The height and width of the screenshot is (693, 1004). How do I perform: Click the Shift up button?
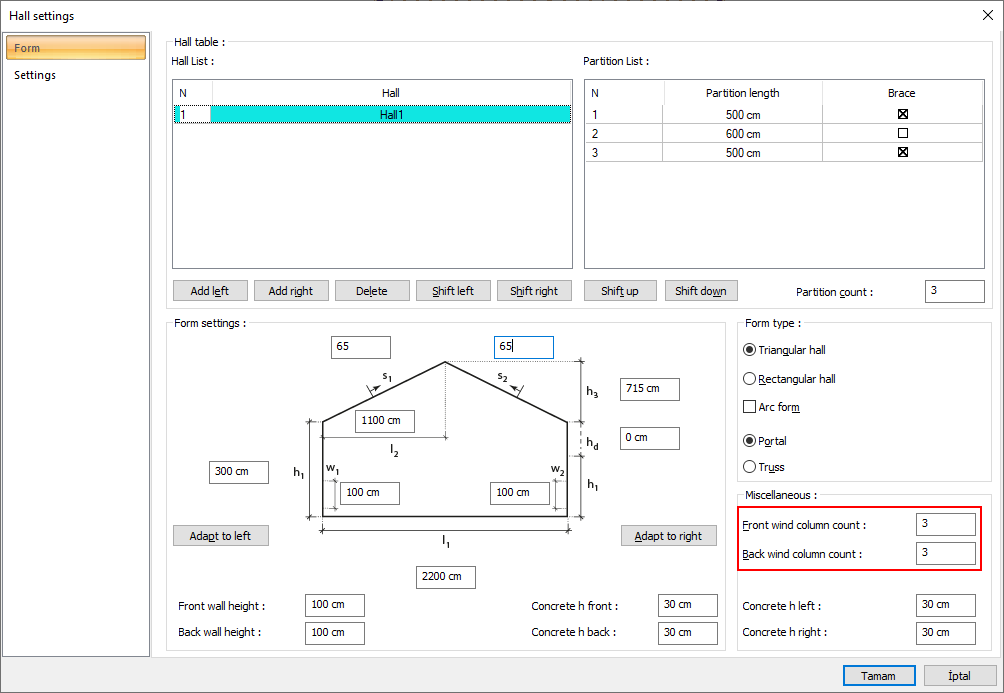[x=620, y=290]
